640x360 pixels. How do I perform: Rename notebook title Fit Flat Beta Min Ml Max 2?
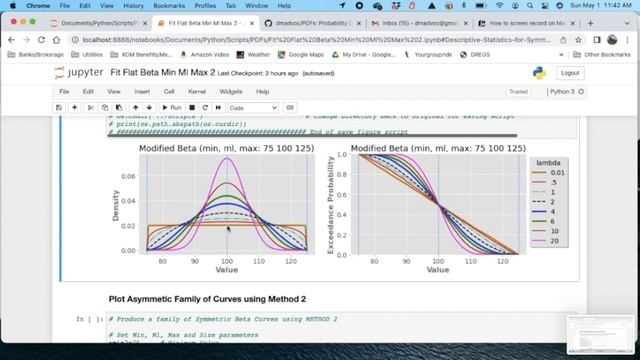[162, 73]
